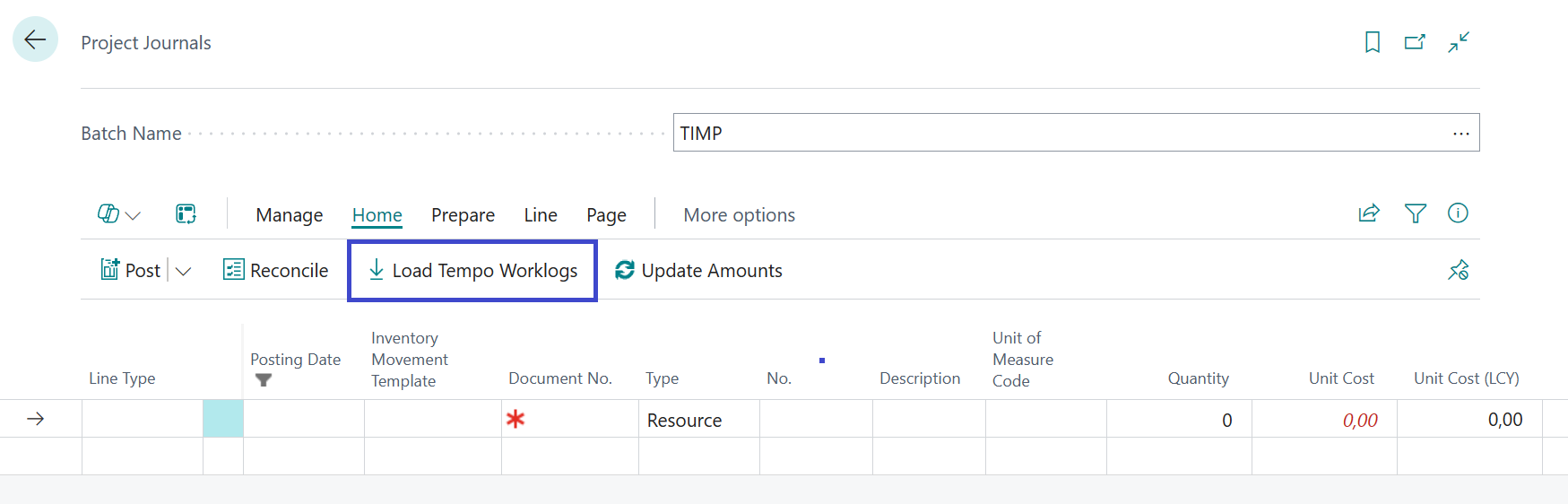Expand the Post split-button arrow
Screen dimensions: 1568x504
(x=184, y=271)
